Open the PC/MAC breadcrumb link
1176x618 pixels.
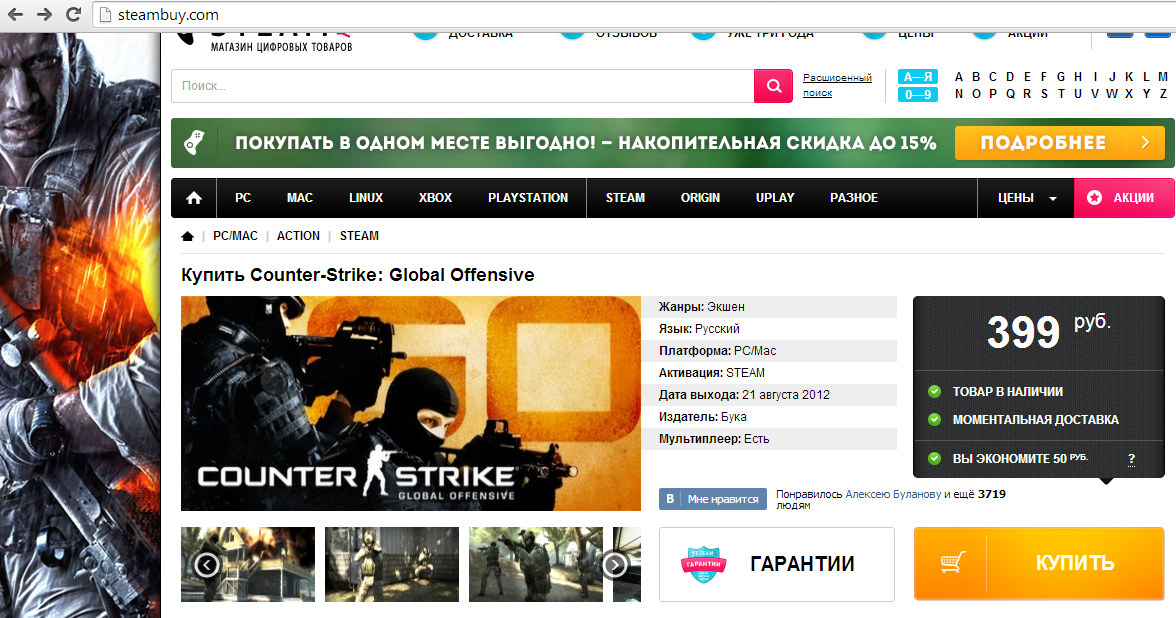pyautogui.click(x=236, y=236)
